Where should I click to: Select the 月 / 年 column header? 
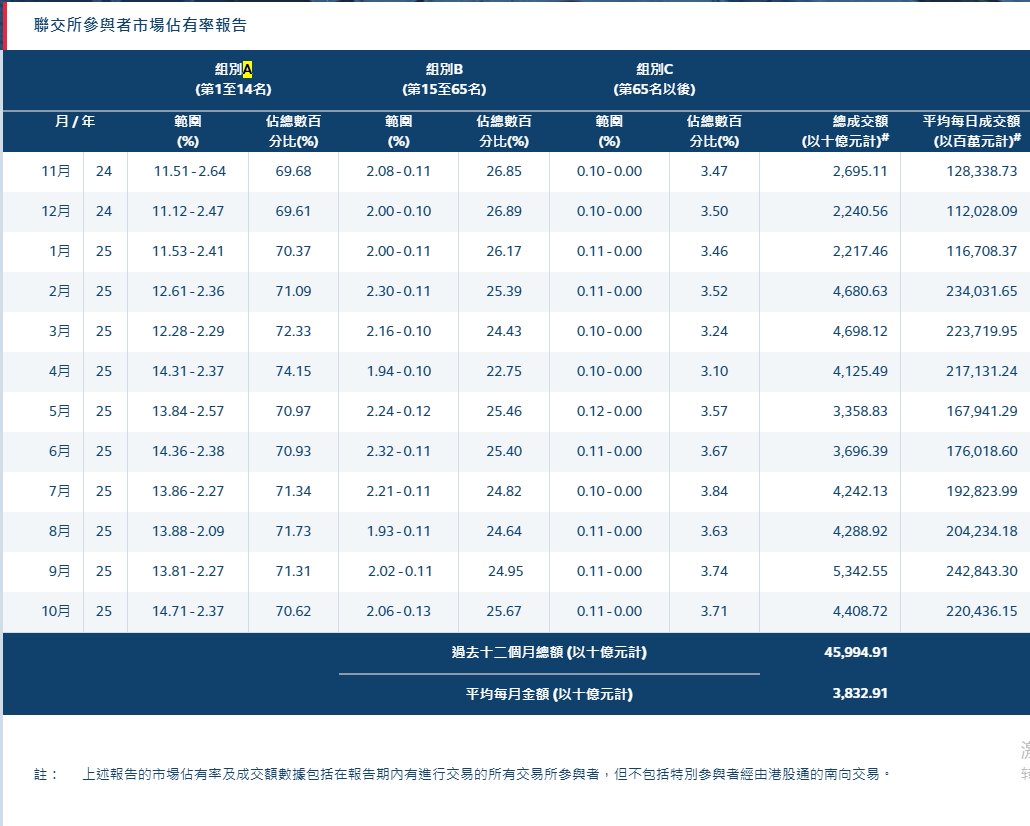click(x=75, y=121)
